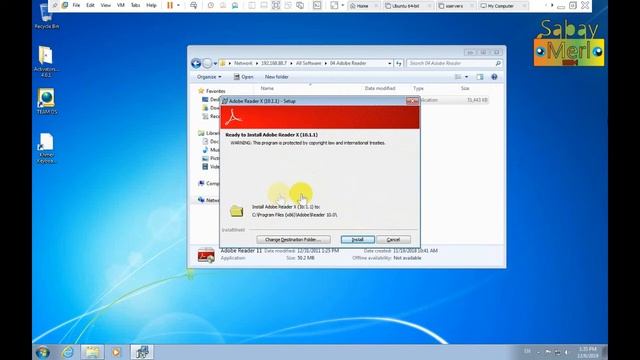
Task: Pause the virtual machine
Action: click(x=170, y=5)
